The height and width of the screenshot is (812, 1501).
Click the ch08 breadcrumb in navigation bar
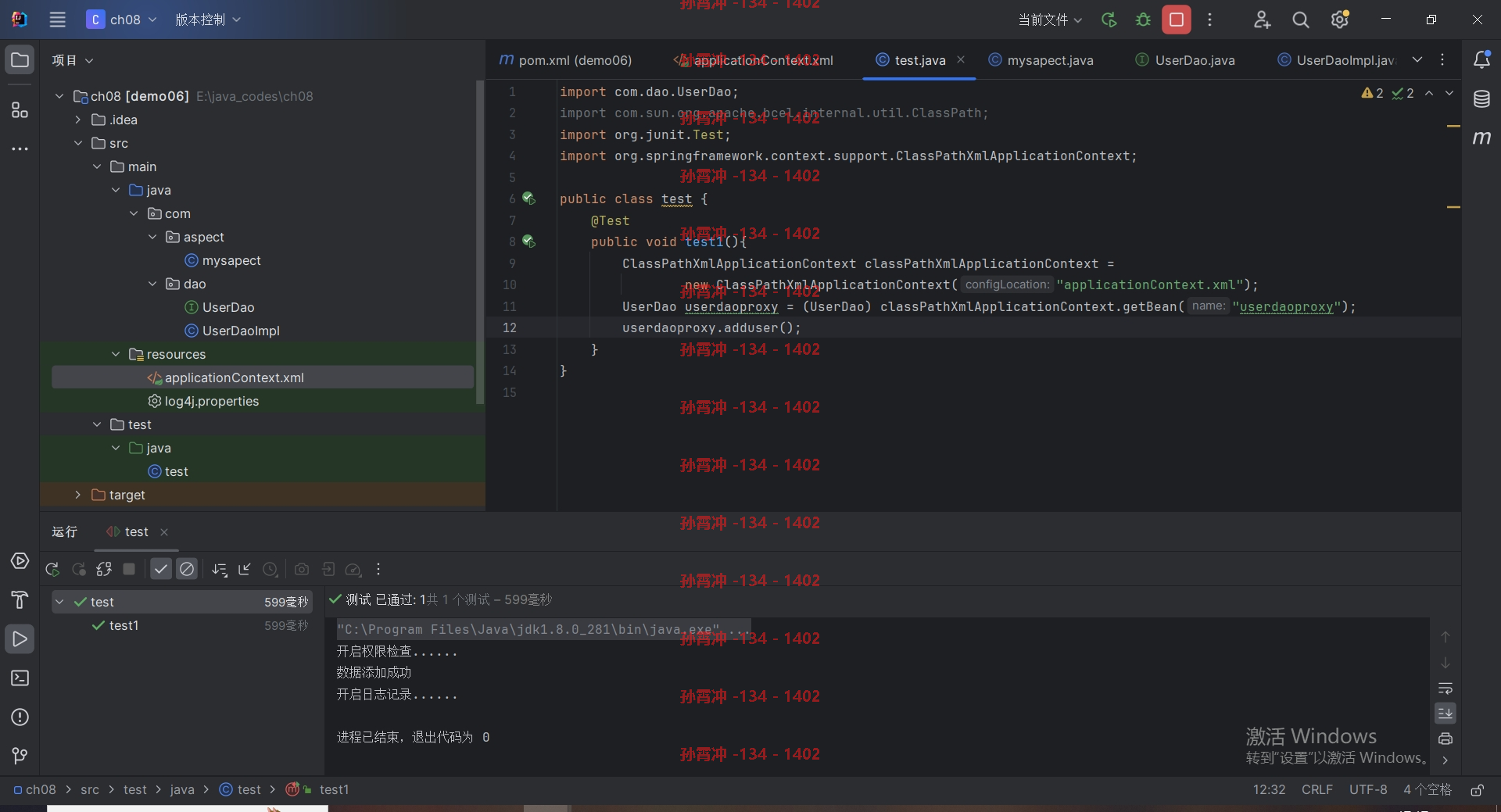[35, 790]
